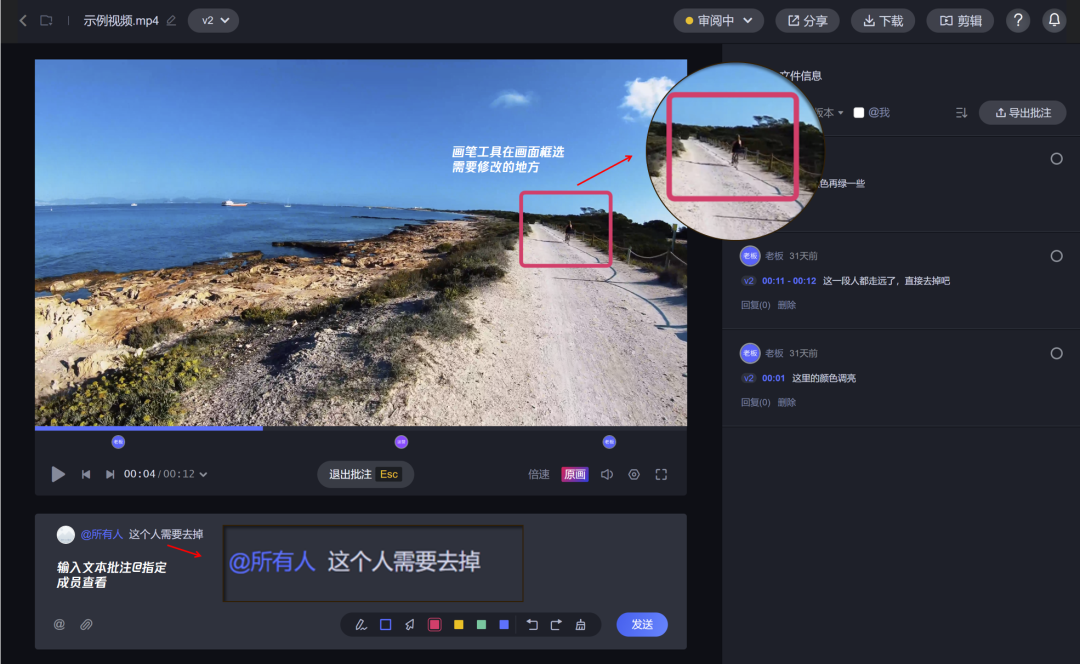
Task: Clear all drawn annotations
Action: [581, 625]
